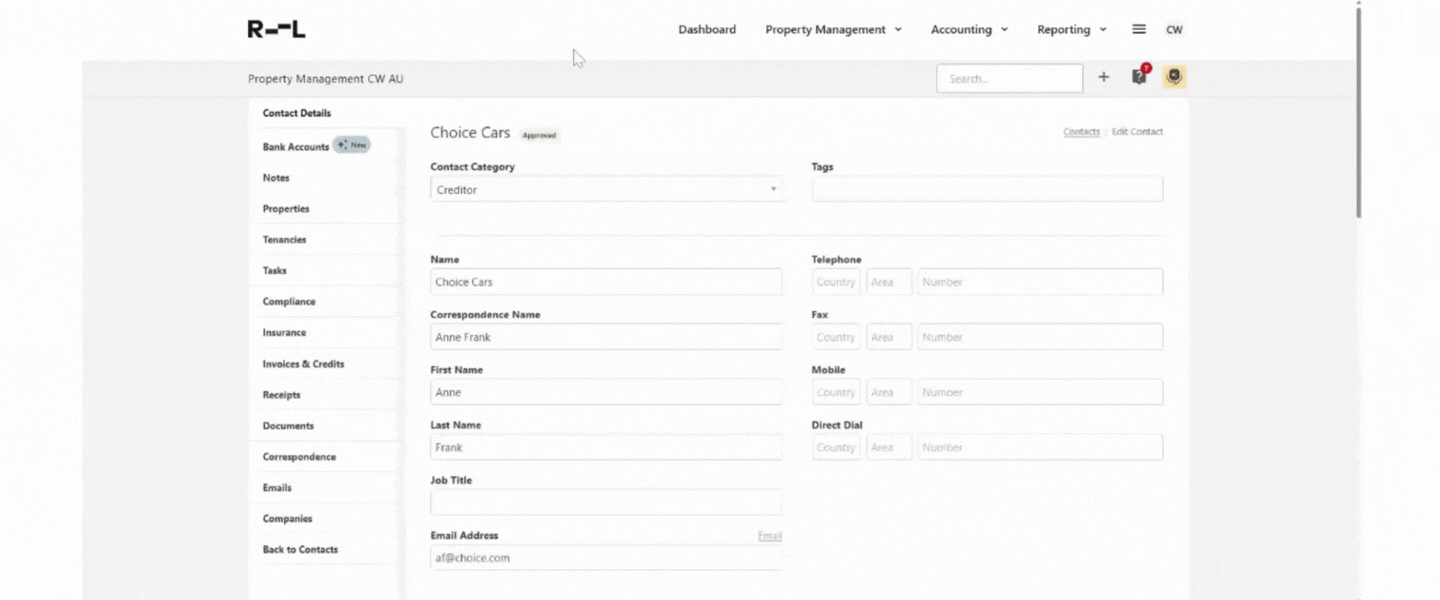The width and height of the screenshot is (1440, 600).
Task: Click the Email link above address field
Action: coord(769,536)
